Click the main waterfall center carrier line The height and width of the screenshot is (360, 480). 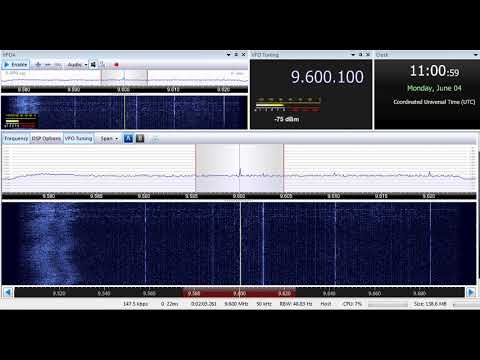point(240,243)
